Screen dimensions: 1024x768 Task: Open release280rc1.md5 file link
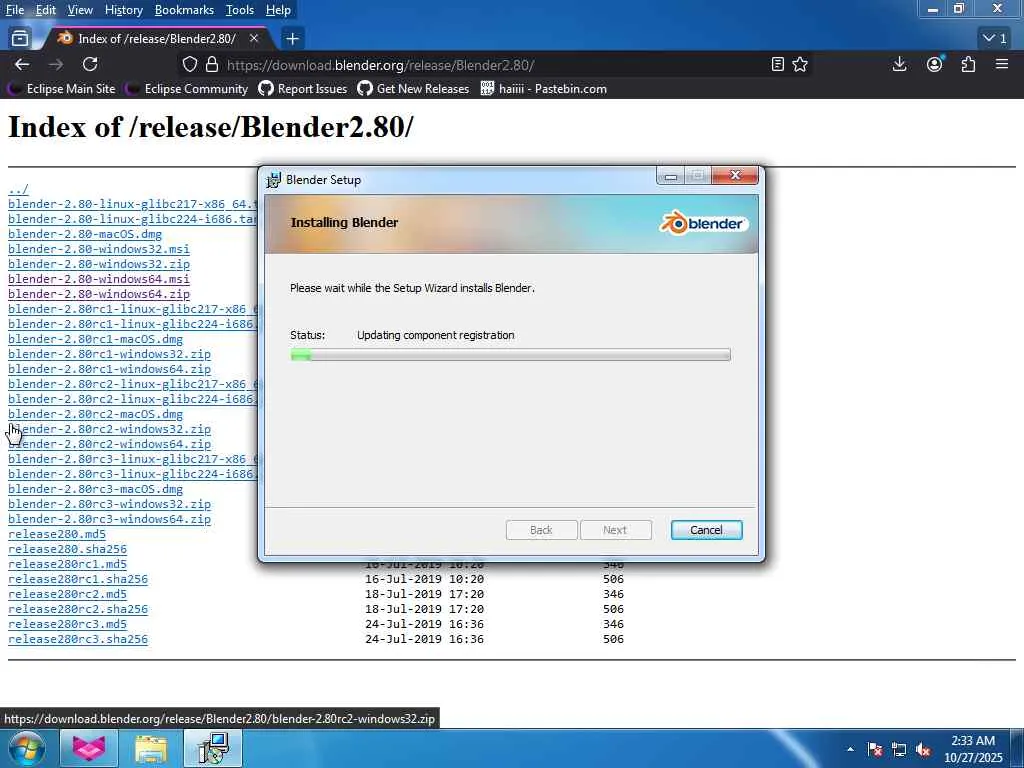(x=67, y=564)
